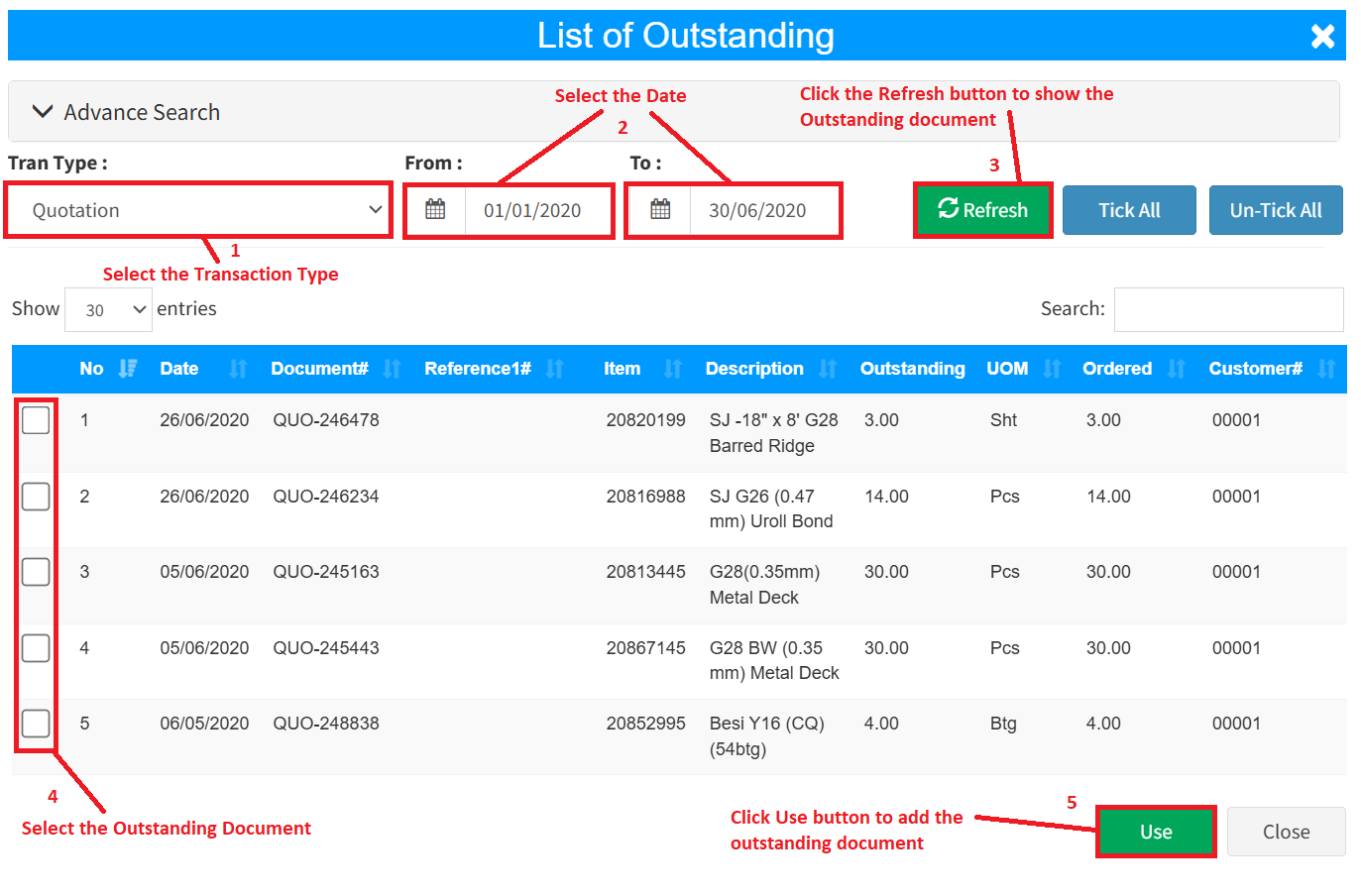Check the box for QUO-248838

click(36, 724)
